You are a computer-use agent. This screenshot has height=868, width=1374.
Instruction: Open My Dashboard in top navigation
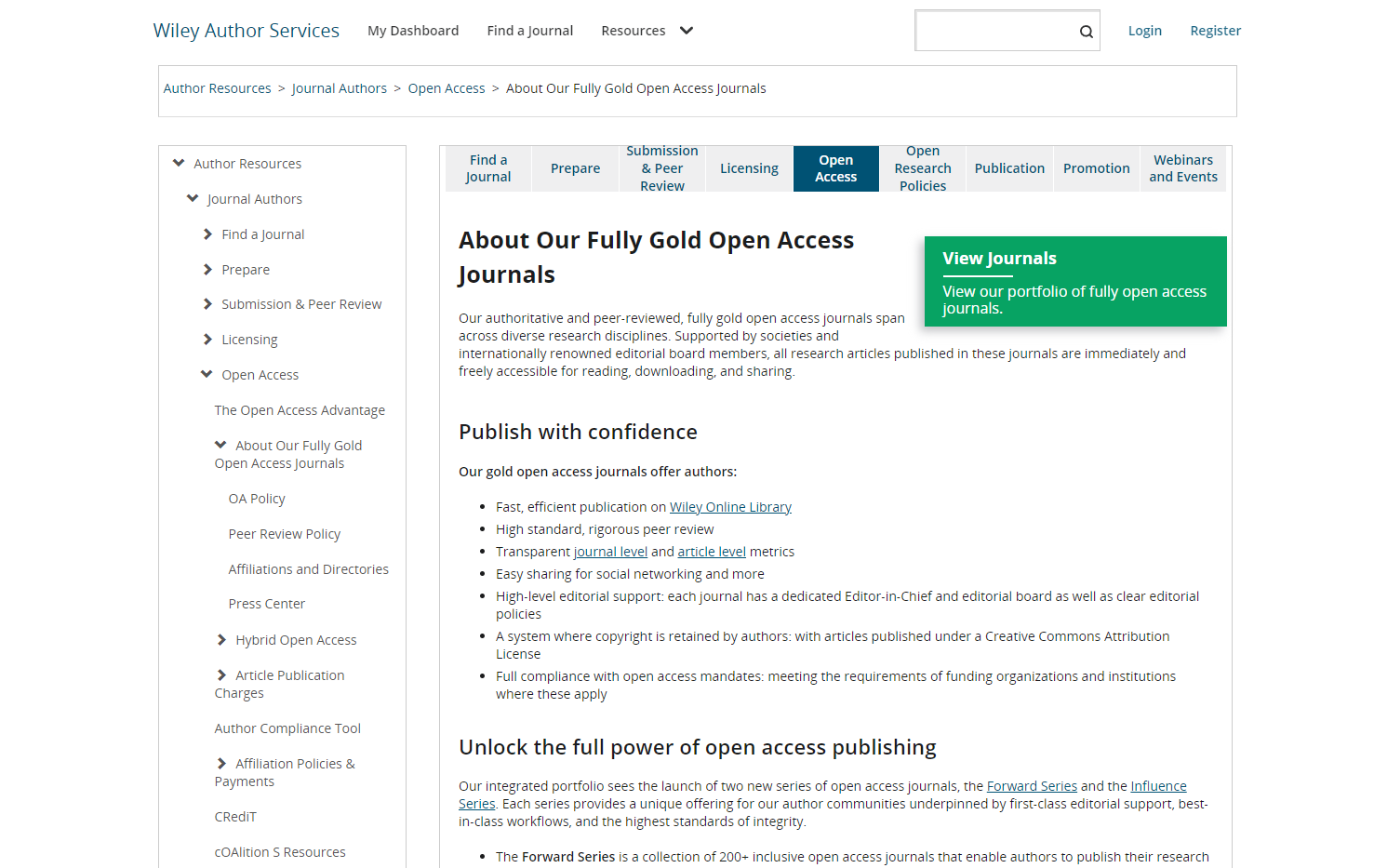(413, 31)
